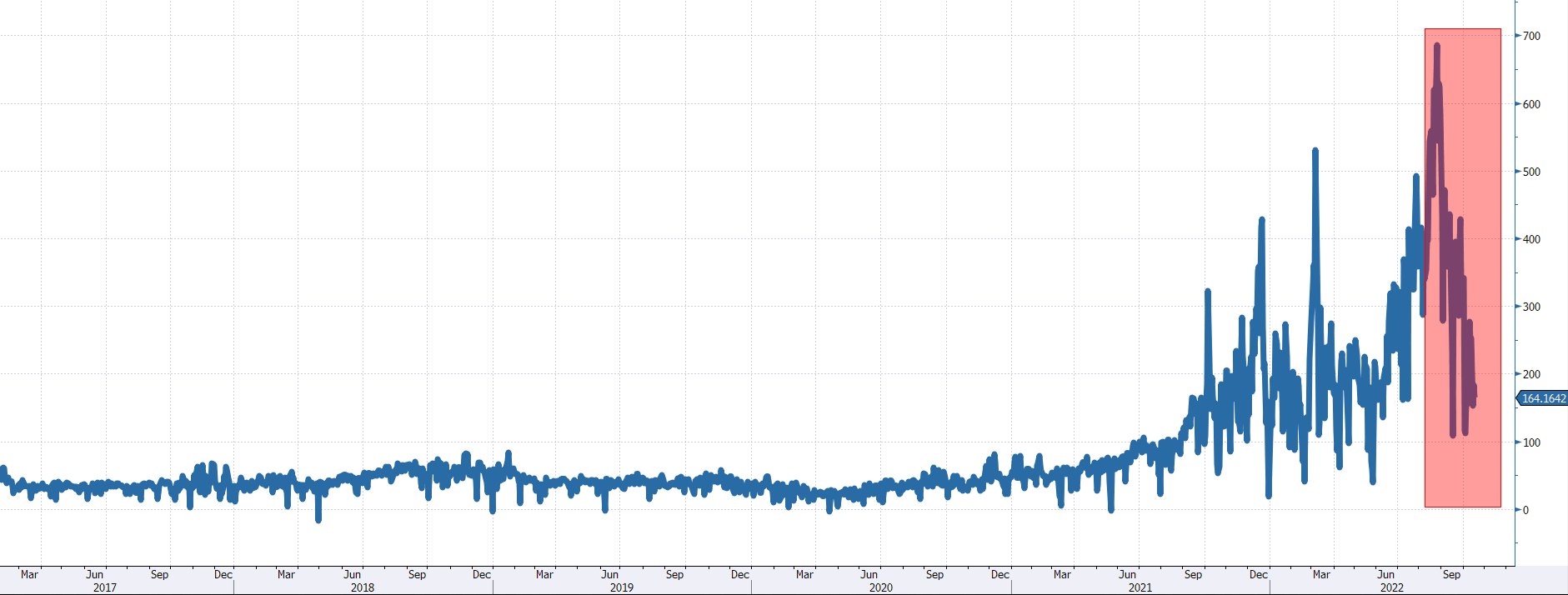1568x595 pixels.
Task: Select the 2020 year label on timeline
Action: point(881,587)
